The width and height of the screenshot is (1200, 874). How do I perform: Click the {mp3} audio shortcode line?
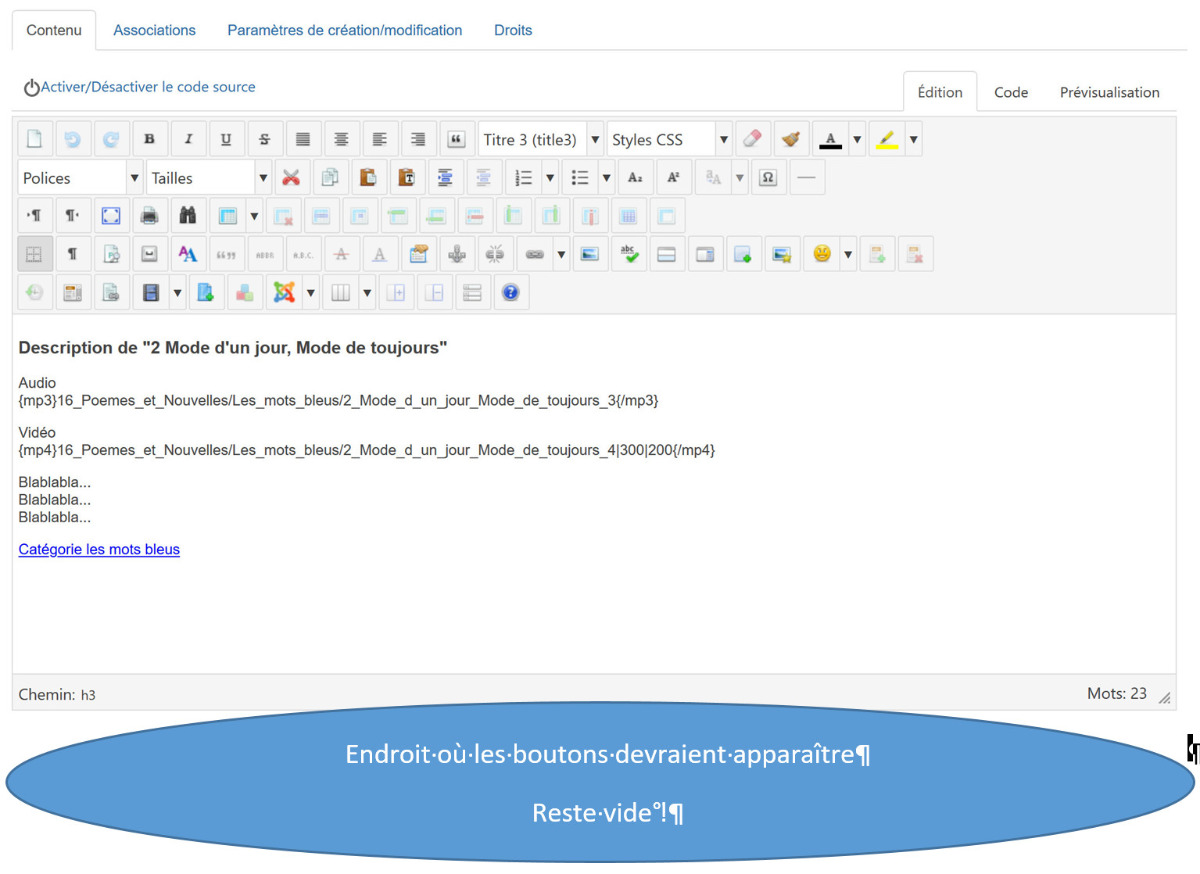(x=338, y=400)
